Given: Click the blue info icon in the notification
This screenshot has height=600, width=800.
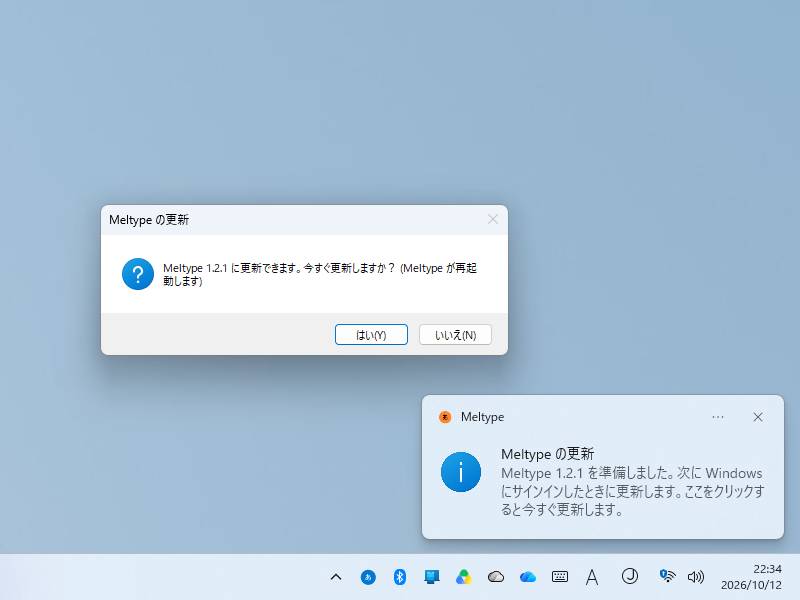Looking at the screenshot, I should (x=461, y=472).
